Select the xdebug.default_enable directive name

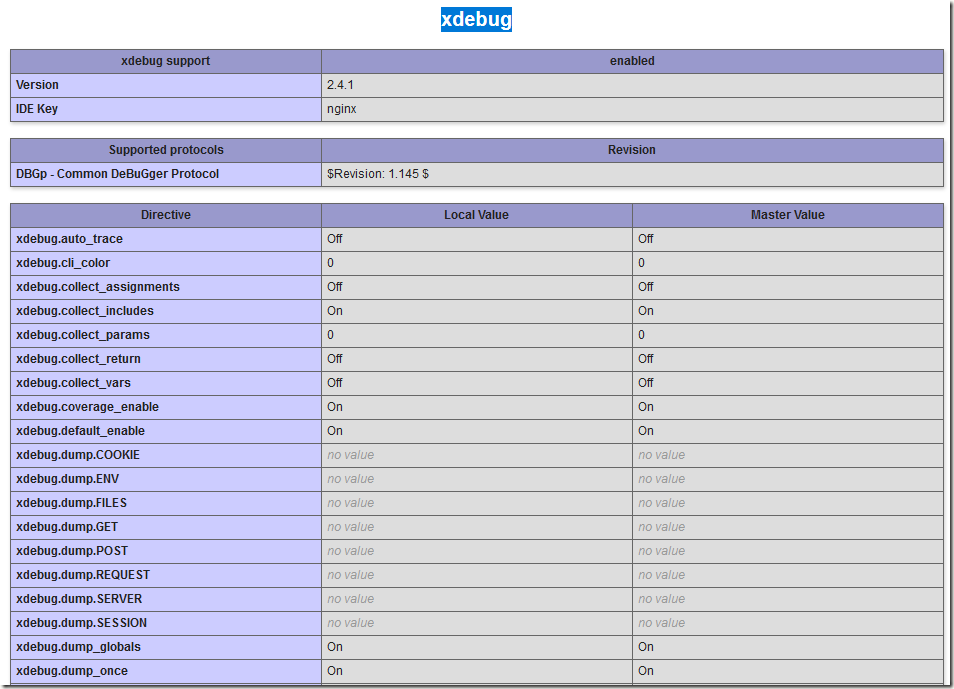click(80, 431)
